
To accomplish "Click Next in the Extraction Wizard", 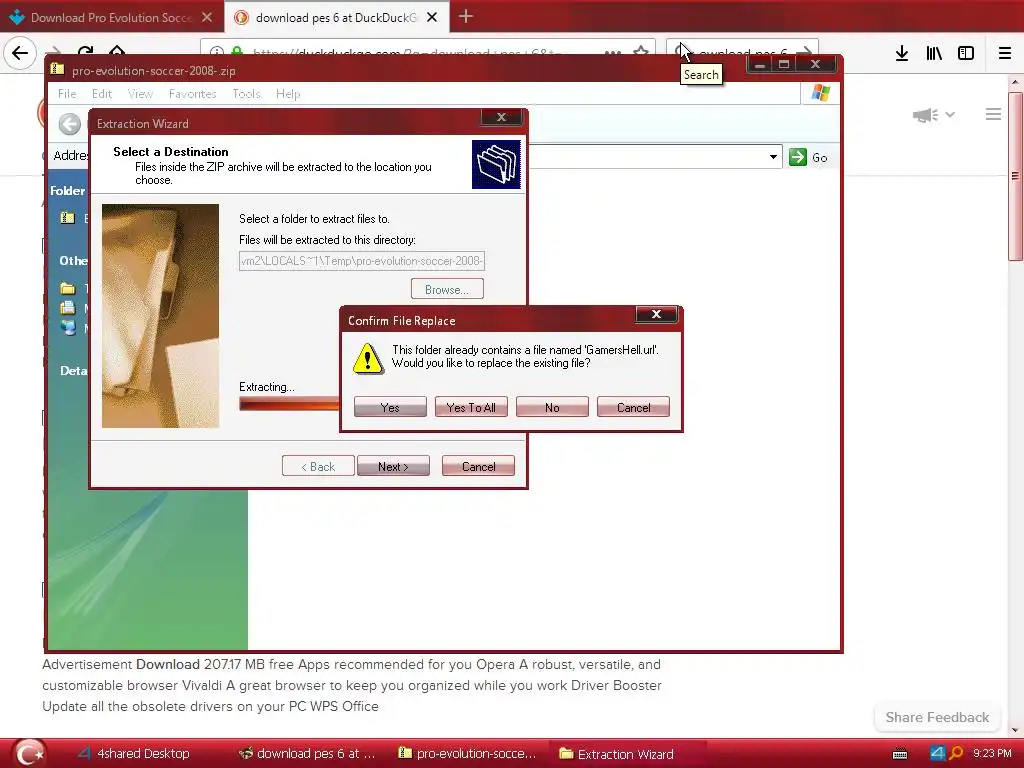I will [393, 466].
